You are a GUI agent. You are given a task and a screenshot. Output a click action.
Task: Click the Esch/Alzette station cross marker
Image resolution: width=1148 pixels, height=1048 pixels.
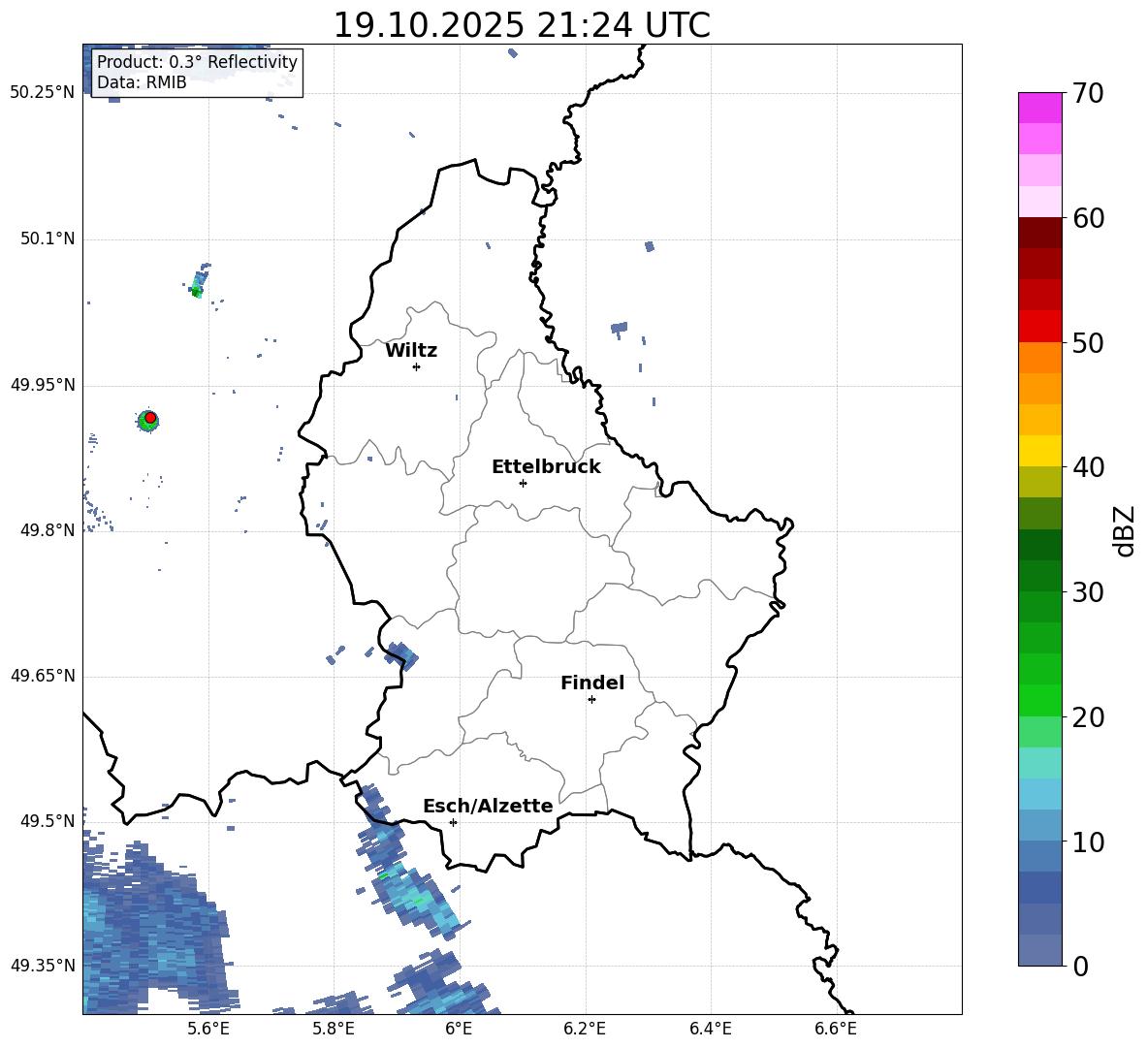(x=453, y=822)
